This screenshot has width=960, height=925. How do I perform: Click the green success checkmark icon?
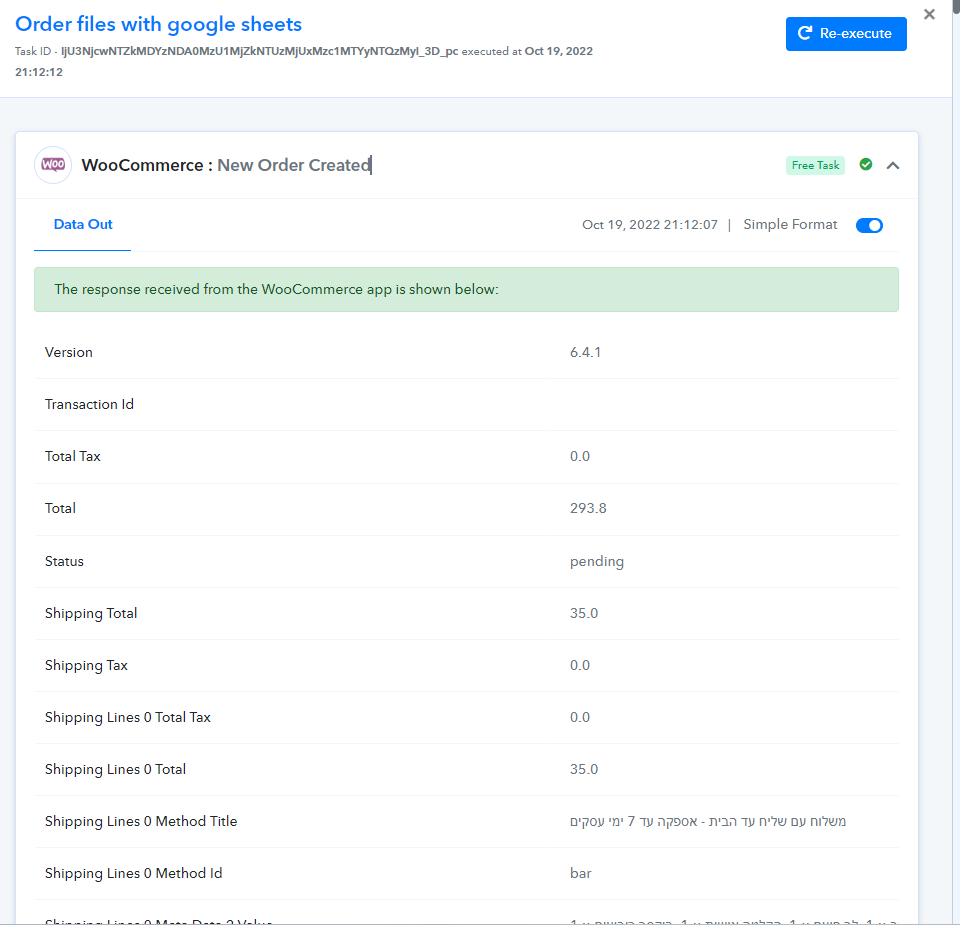coord(866,164)
